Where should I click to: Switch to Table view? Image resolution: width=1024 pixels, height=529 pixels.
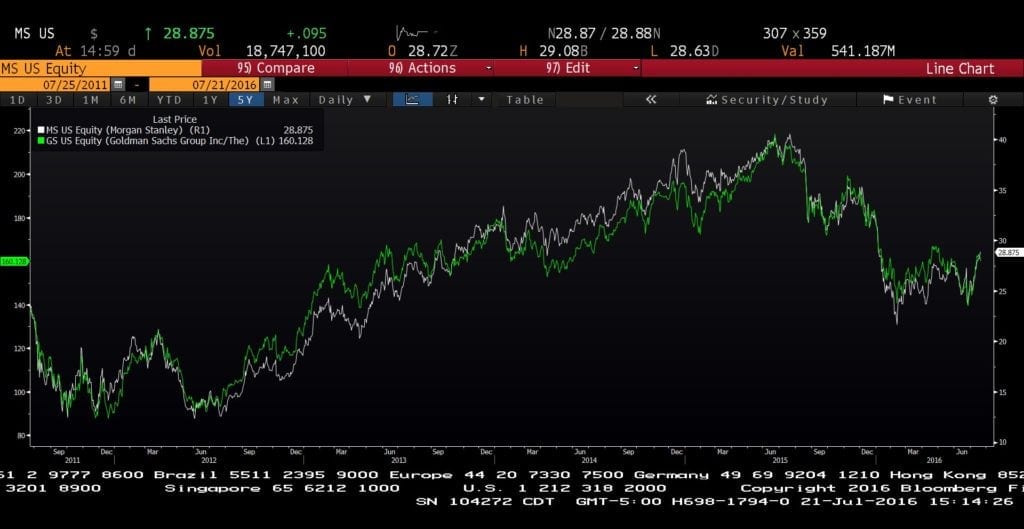(x=525, y=100)
